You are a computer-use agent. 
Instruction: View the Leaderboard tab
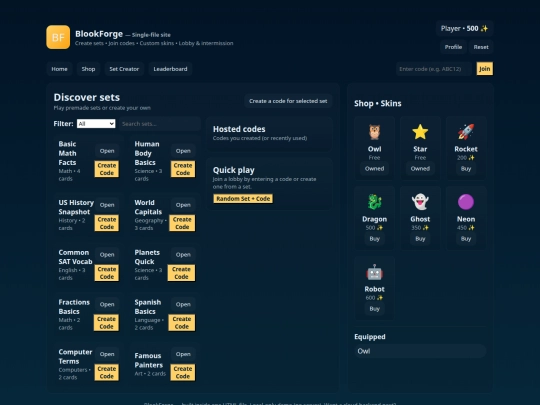tap(170, 69)
